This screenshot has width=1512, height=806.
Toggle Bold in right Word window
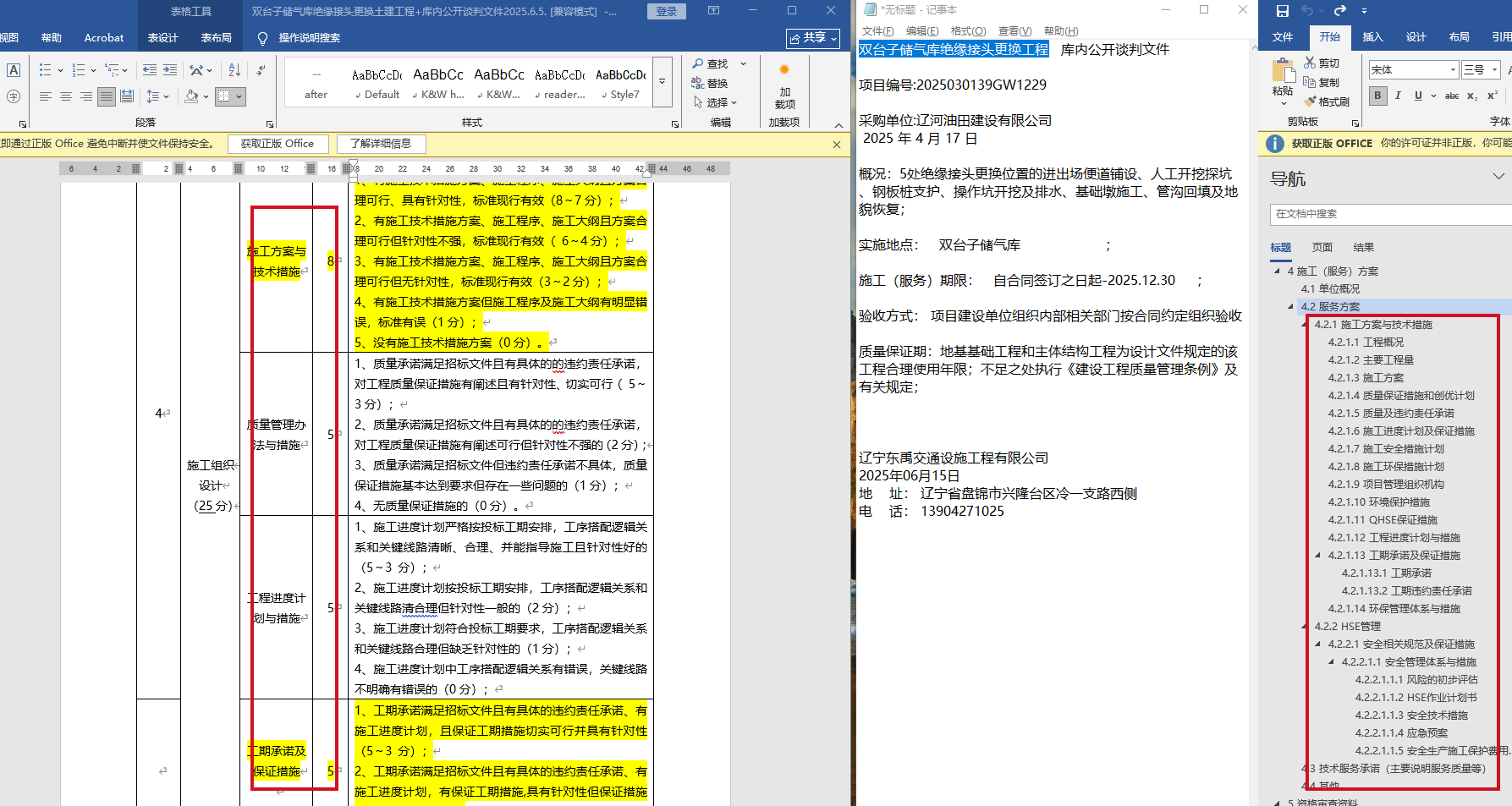click(1377, 96)
